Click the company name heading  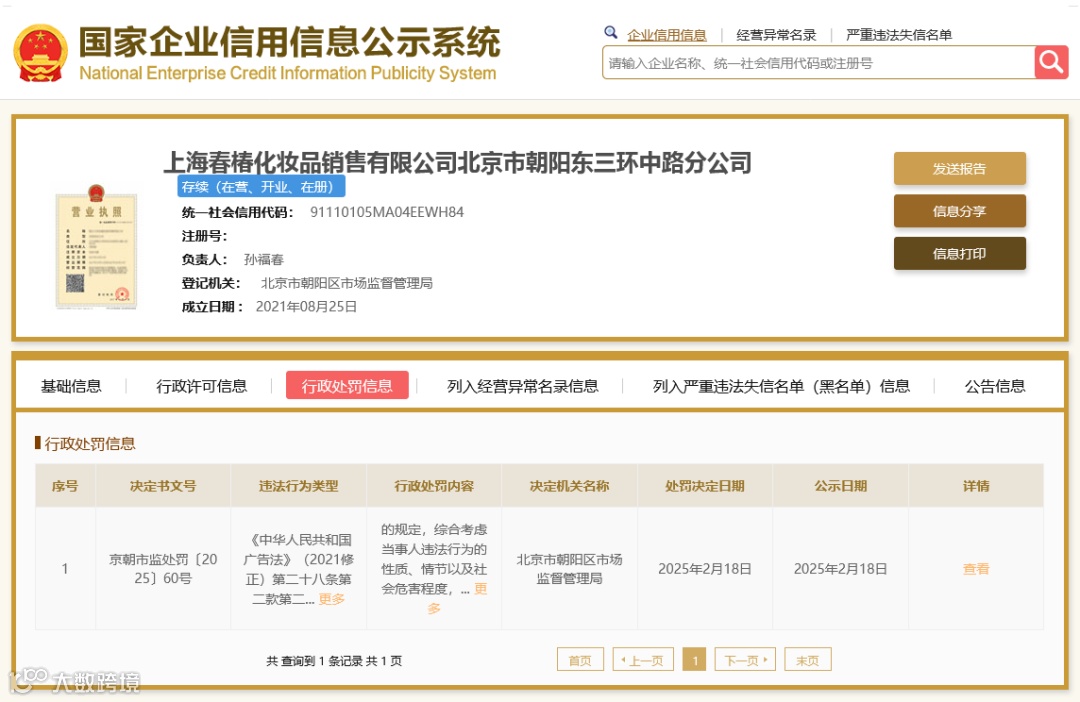click(457, 163)
